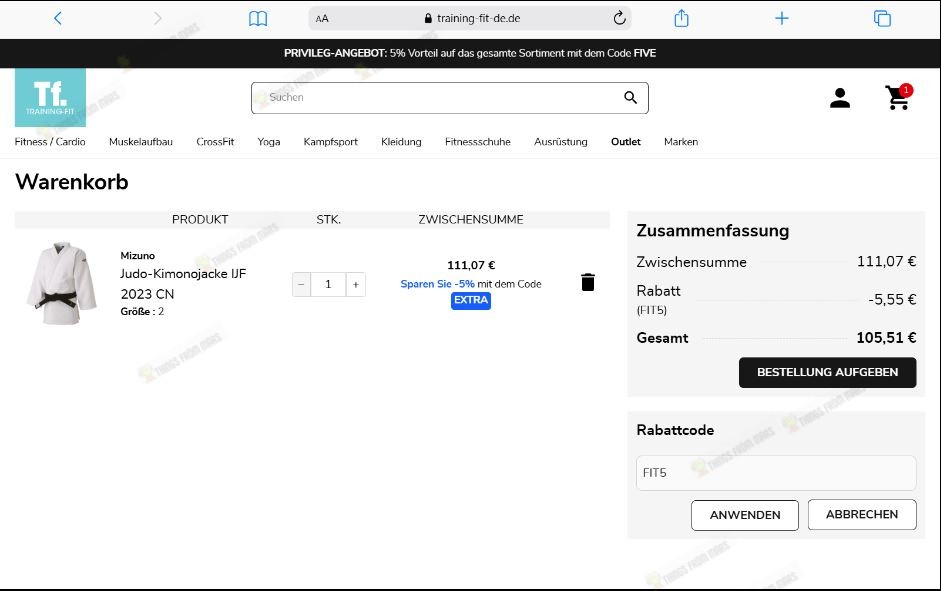Click the Rabattcode input field
The image size is (941, 591).
tap(775, 473)
